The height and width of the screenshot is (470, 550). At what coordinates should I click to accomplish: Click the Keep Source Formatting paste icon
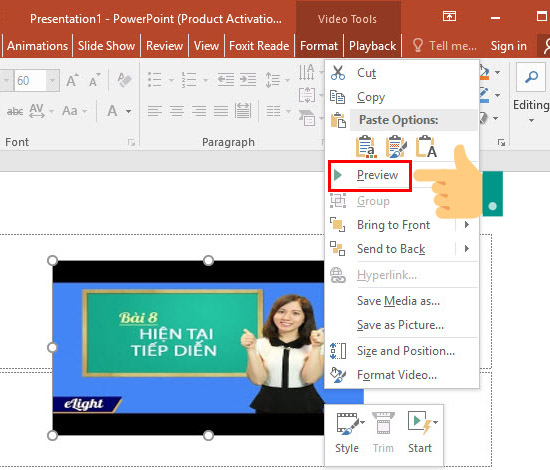tap(366, 147)
